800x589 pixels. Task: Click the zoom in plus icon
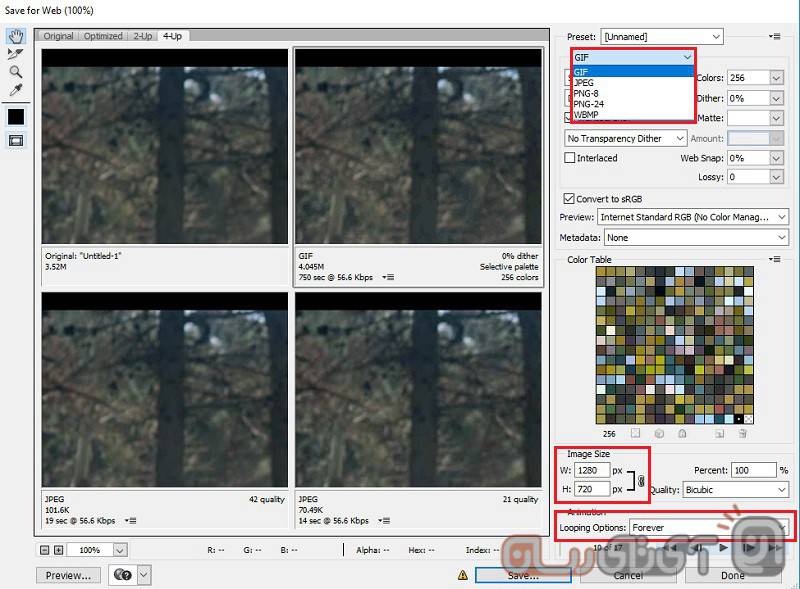(59, 550)
